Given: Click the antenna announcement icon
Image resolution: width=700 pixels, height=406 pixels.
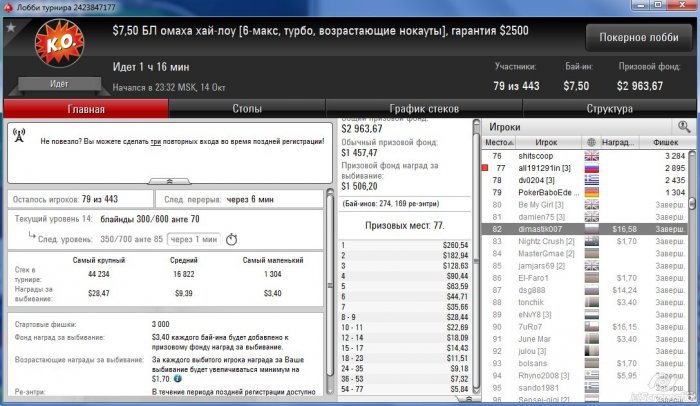Looking at the screenshot, I should click(19, 135).
